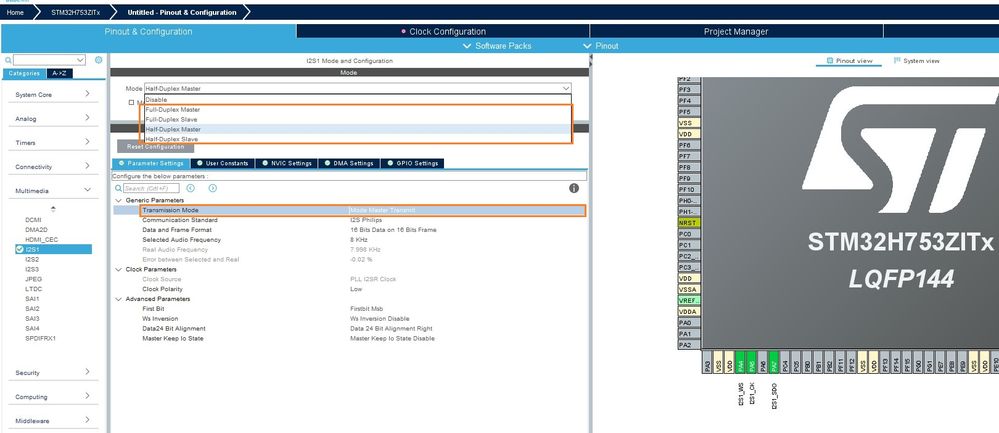The image size is (999, 433).
Task: Click the '8 KHz' Selected Audio Frequency value
Action: point(357,239)
